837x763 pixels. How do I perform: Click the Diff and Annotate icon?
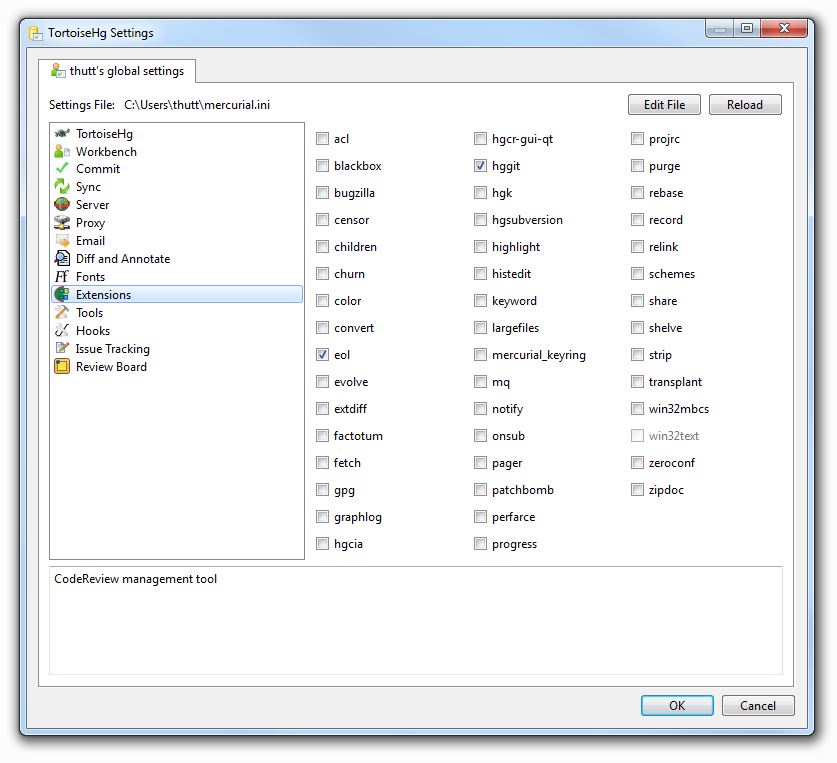[62, 258]
